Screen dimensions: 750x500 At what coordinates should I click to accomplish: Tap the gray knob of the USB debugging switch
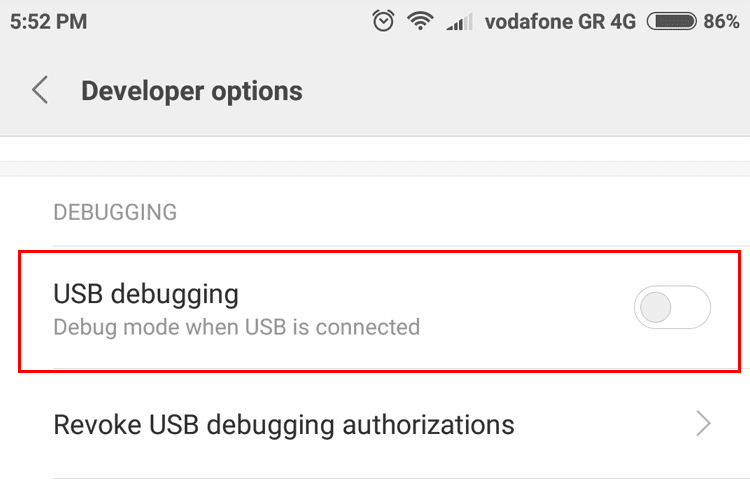click(x=655, y=307)
